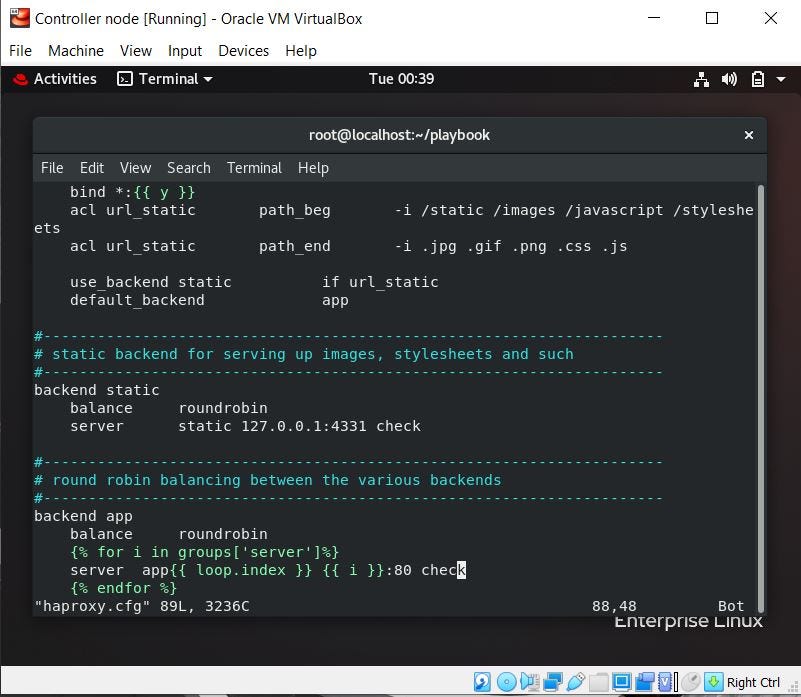Click the '88,48' cursor position indicator
Screen dimensions: 801x697
tap(614, 607)
